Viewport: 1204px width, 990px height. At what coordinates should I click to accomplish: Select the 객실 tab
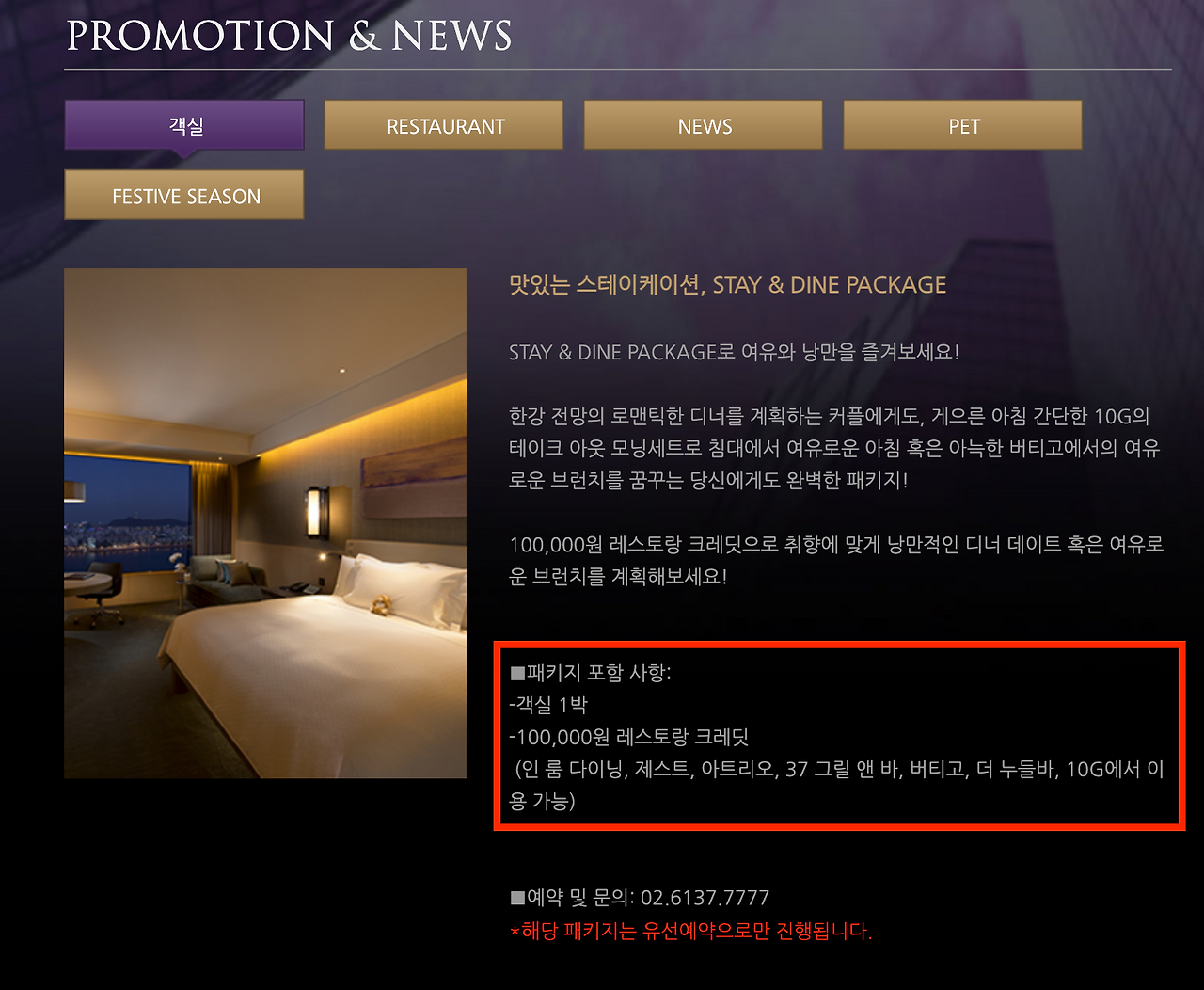click(x=184, y=125)
